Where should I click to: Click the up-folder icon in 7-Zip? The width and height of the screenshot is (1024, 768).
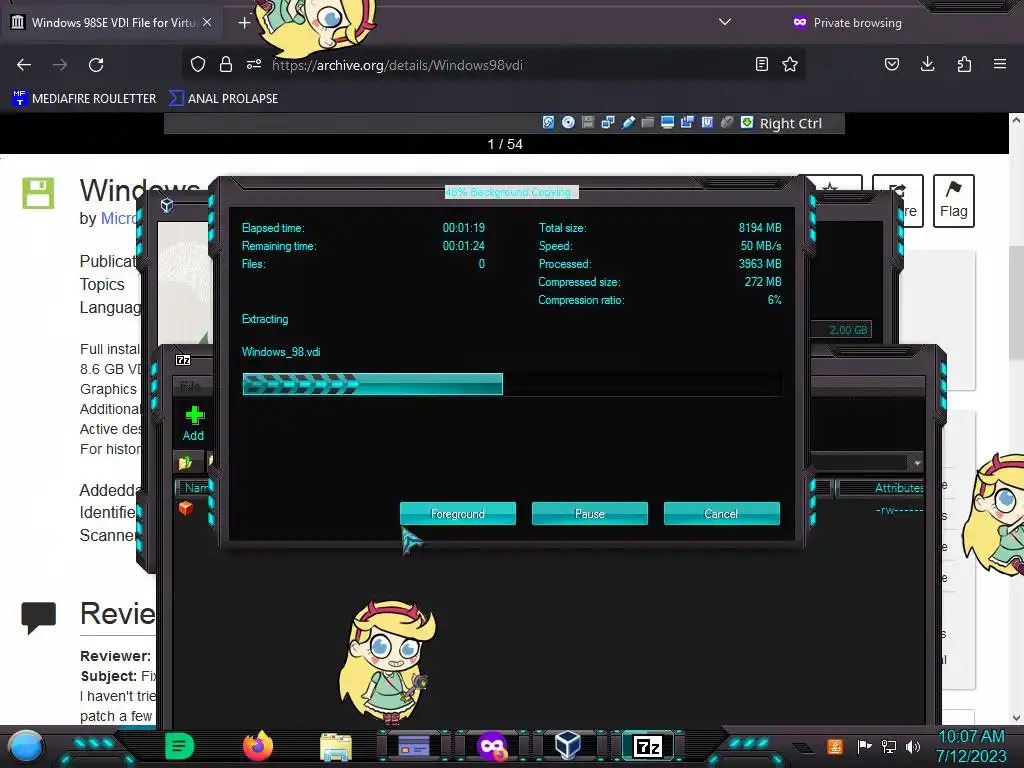(x=185, y=462)
